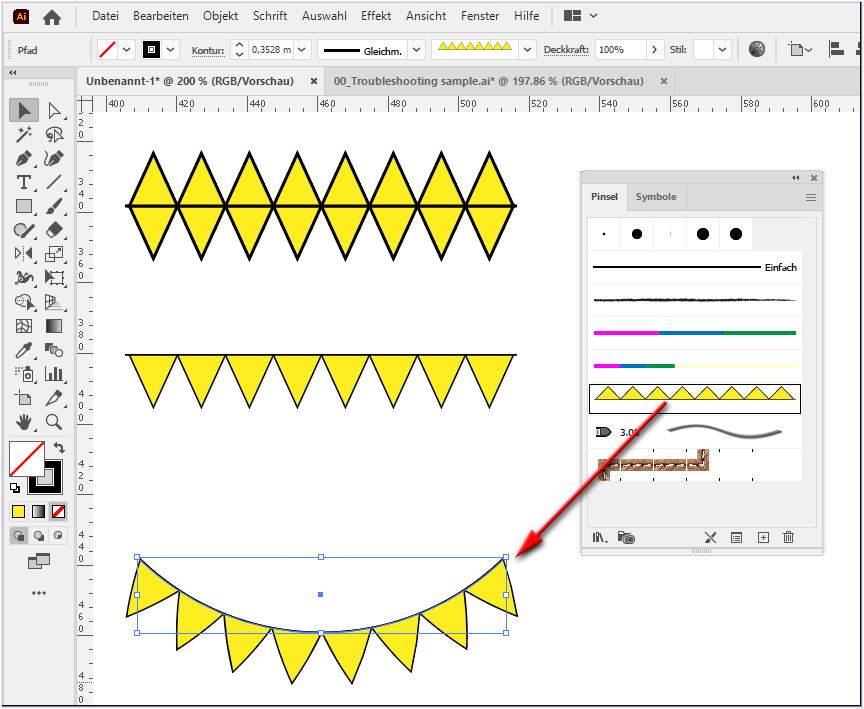Delete the selected brush with the trash icon

[x=788, y=537]
